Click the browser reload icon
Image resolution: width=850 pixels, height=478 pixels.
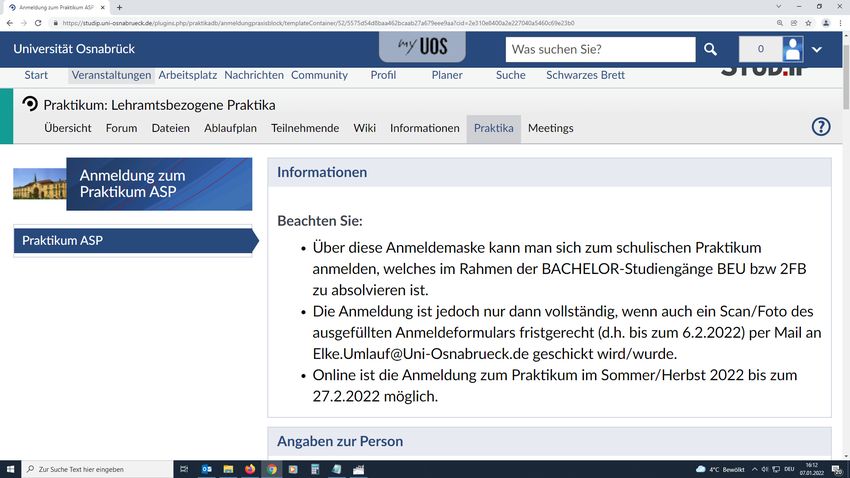click(39, 22)
